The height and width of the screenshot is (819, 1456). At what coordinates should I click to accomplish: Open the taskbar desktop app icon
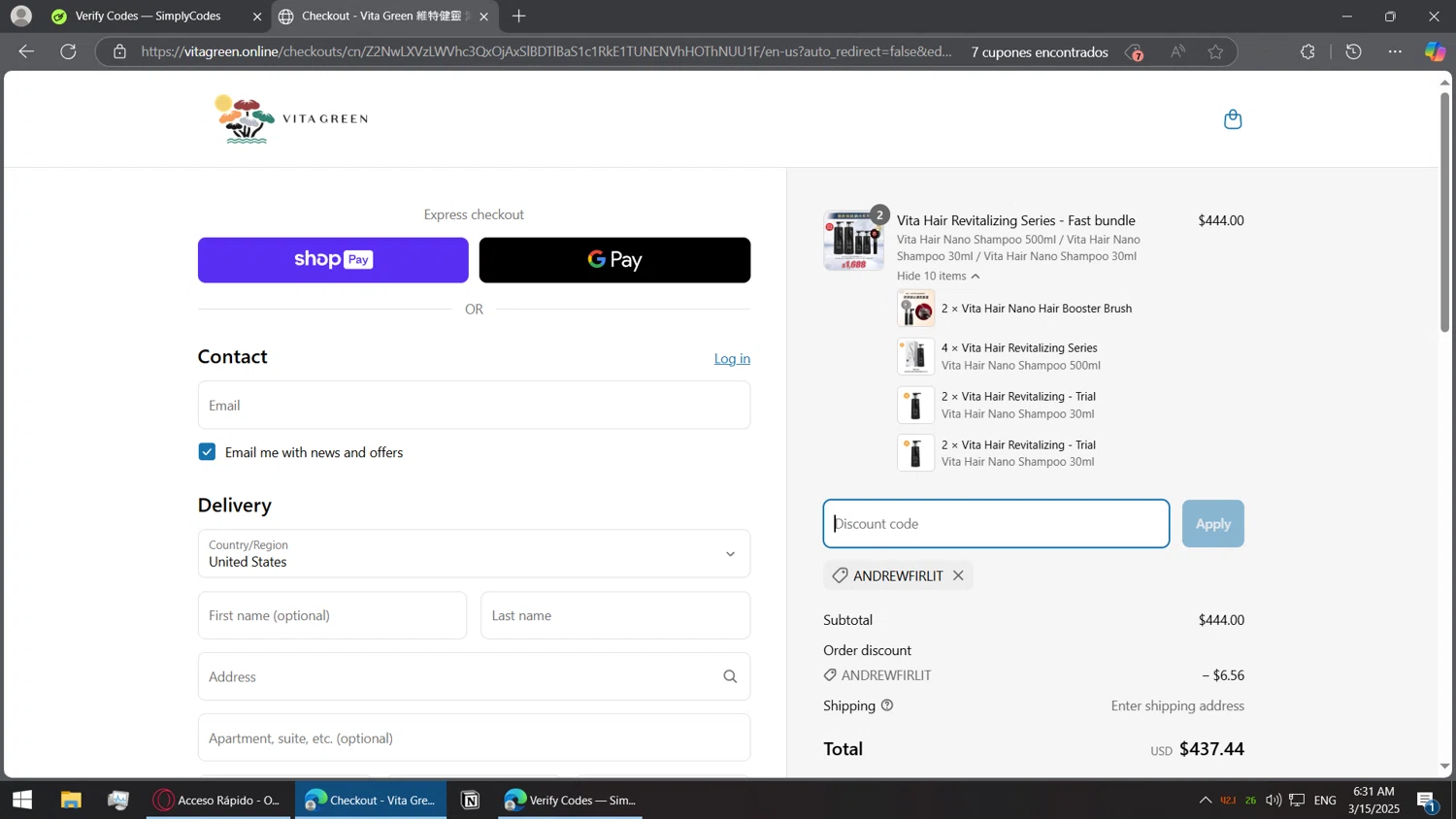coord(118,800)
